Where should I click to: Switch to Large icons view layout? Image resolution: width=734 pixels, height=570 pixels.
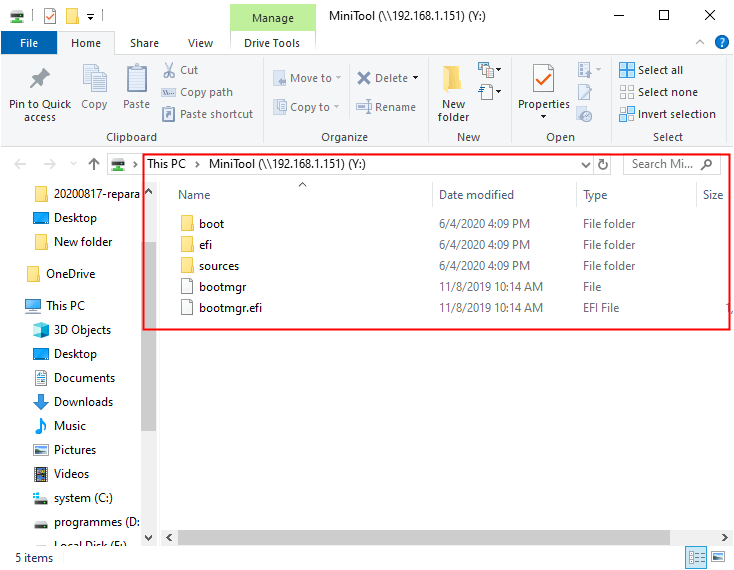718,557
